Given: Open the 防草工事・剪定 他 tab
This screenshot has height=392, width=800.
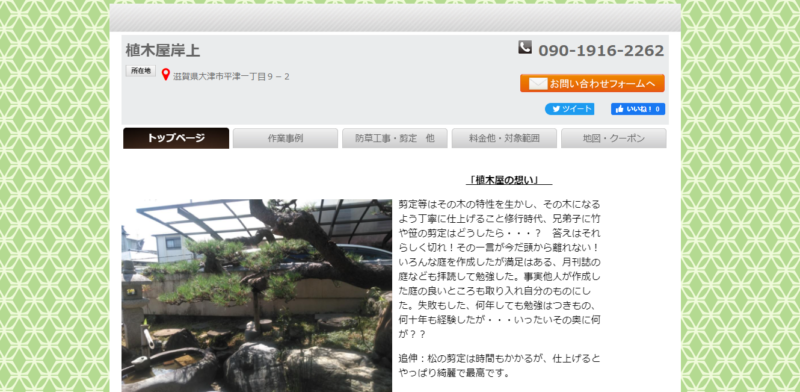Looking at the screenshot, I should pos(395,138).
